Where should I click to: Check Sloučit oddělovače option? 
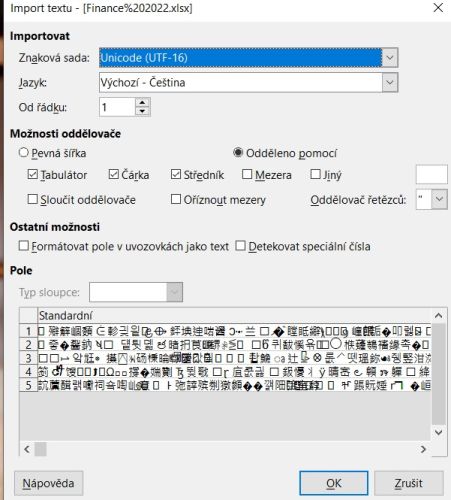[x=33, y=199]
